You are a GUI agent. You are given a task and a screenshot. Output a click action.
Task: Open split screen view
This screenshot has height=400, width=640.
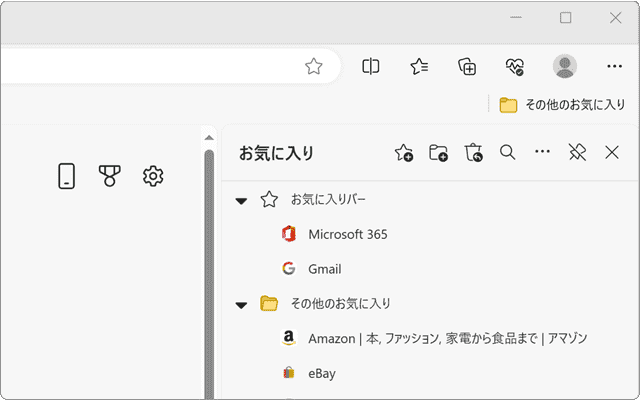coord(371,66)
